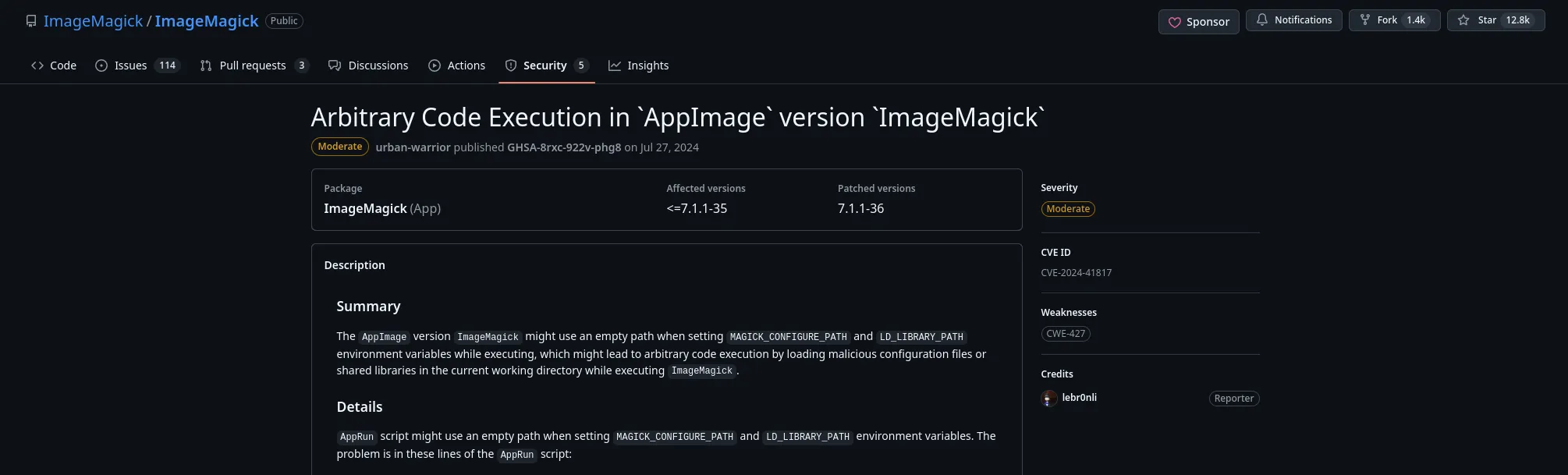Click the Security shield icon
Viewport: 1568px width, 475px height.
click(511, 66)
